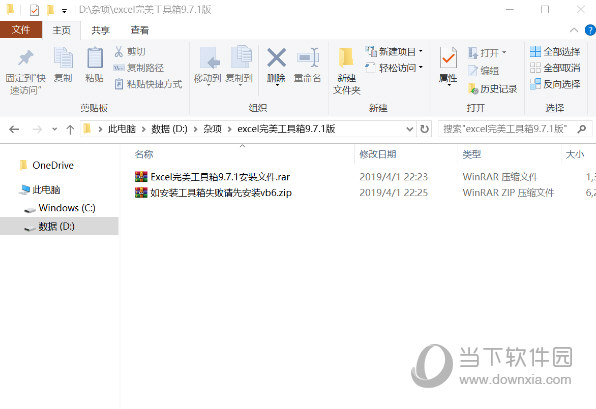Open the 文件 File tab
This screenshot has width=596, height=409.
[21, 30]
